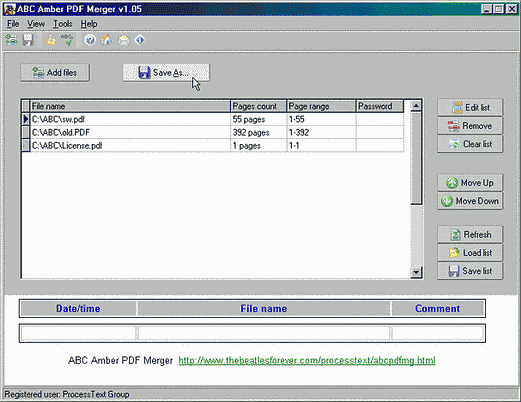Click the ABC spell check toolbar icon
521x402 pixels.
click(67, 40)
